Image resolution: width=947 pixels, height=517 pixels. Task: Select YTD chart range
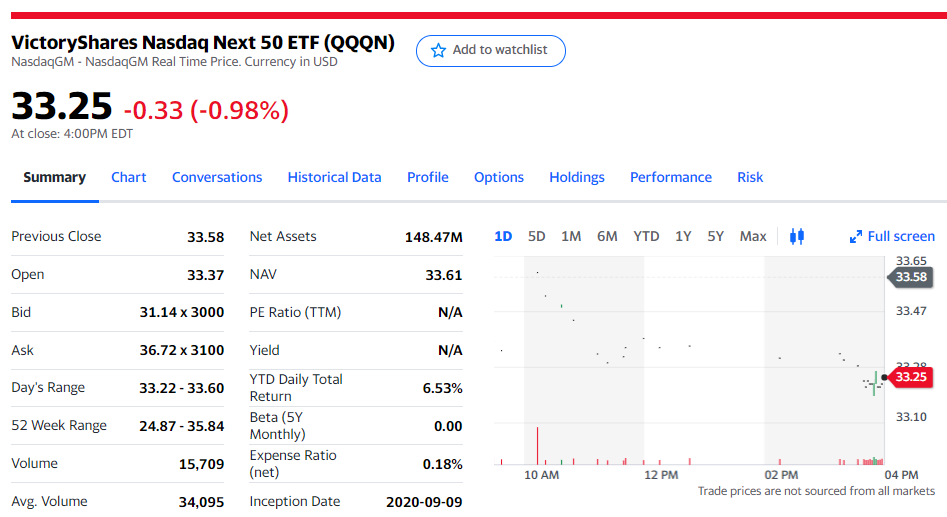pyautogui.click(x=646, y=236)
